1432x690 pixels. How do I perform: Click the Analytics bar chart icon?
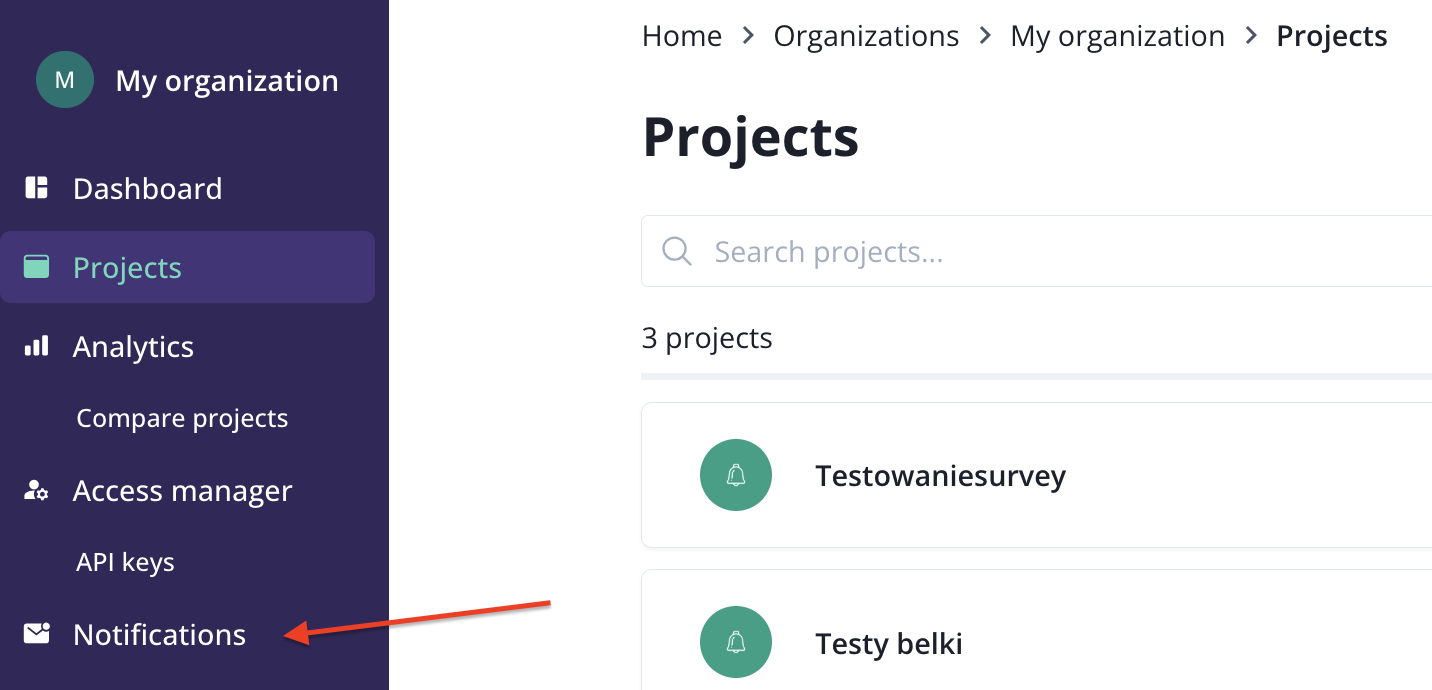[37, 346]
